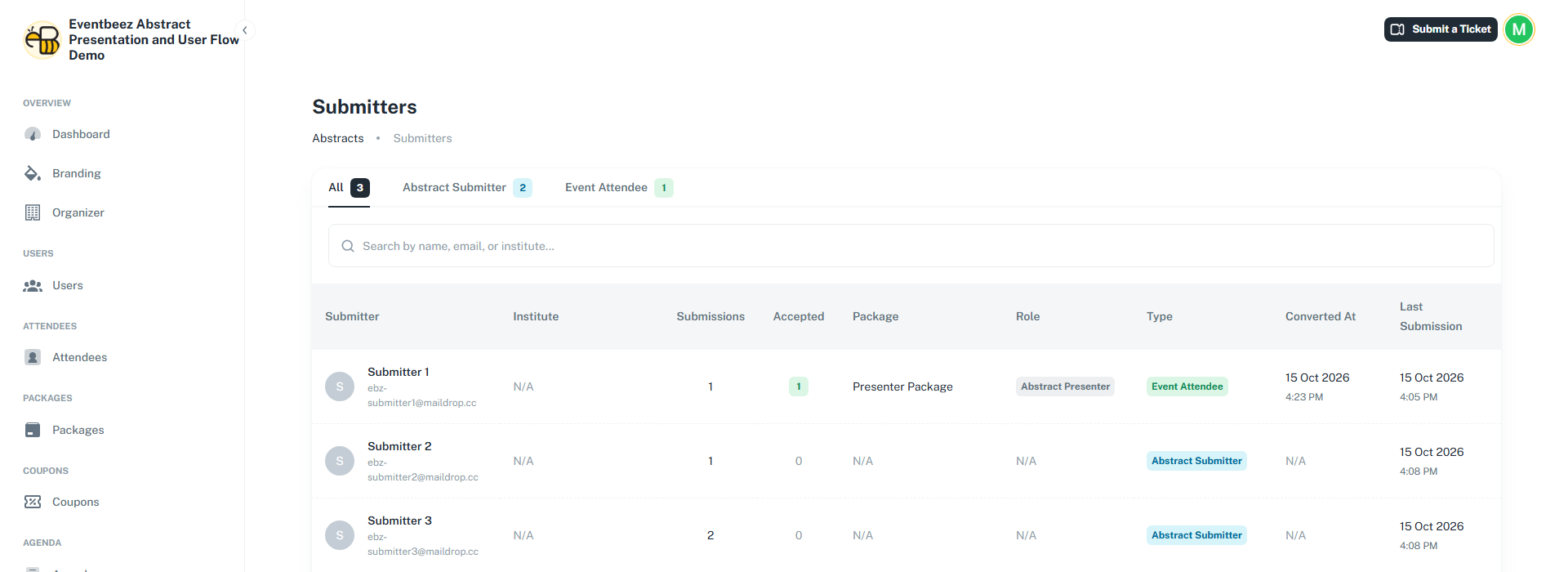Click the Submitter 2 avatar circle
The height and width of the screenshot is (572, 1568).
pyautogui.click(x=340, y=461)
